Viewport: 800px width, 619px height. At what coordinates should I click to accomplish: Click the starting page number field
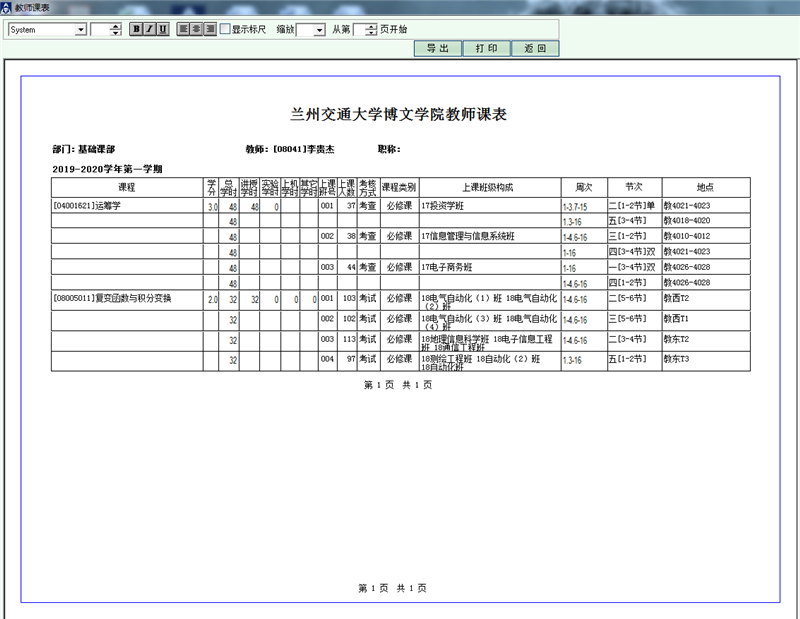click(x=360, y=30)
